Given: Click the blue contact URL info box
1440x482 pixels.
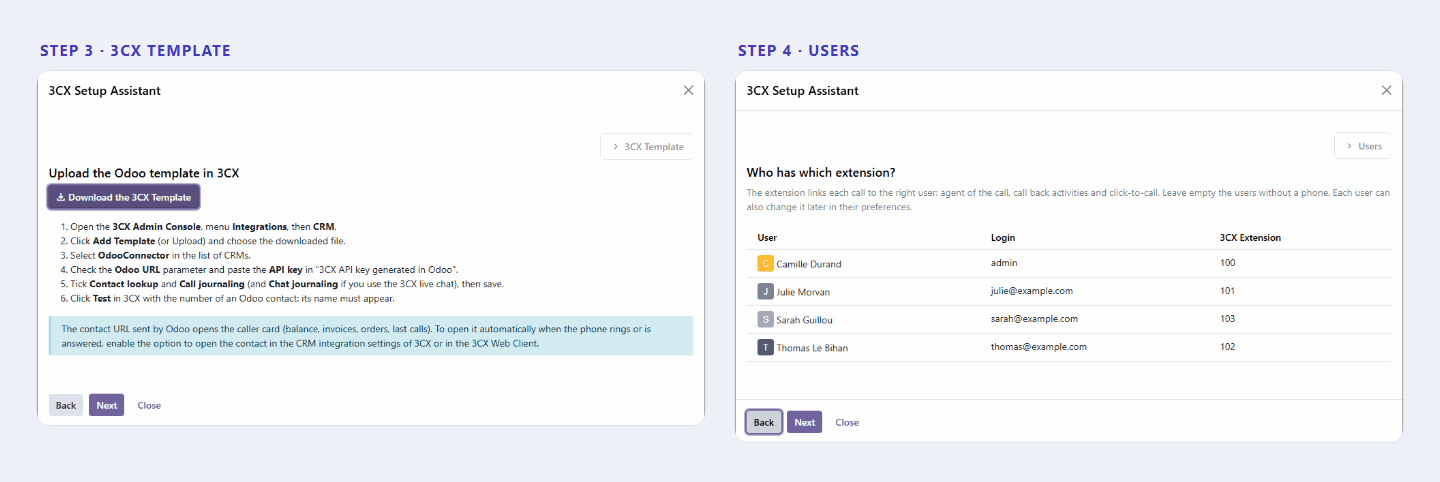Looking at the screenshot, I should pyautogui.click(x=371, y=336).
